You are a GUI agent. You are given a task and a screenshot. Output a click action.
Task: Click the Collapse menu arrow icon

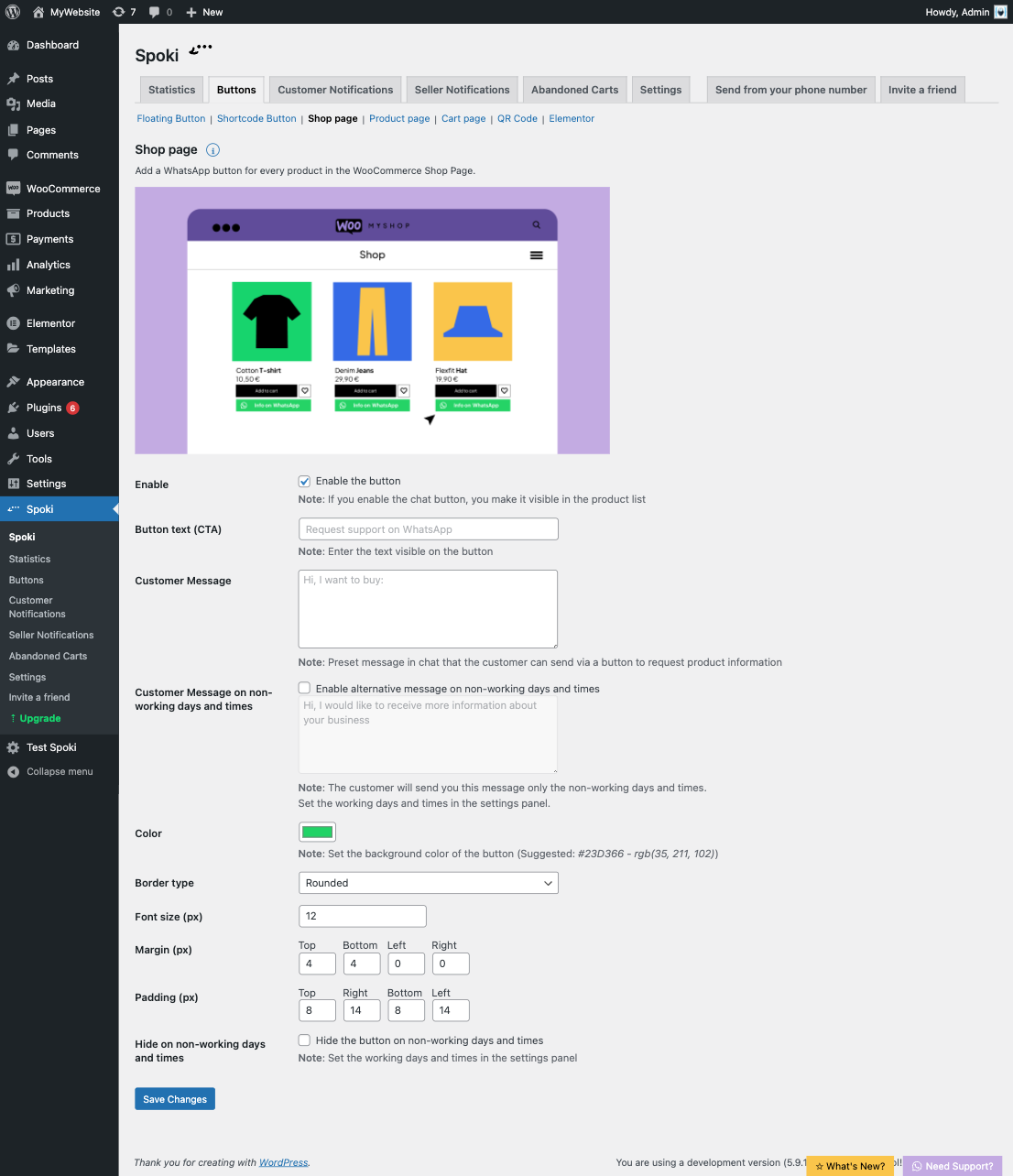pyautogui.click(x=13, y=772)
